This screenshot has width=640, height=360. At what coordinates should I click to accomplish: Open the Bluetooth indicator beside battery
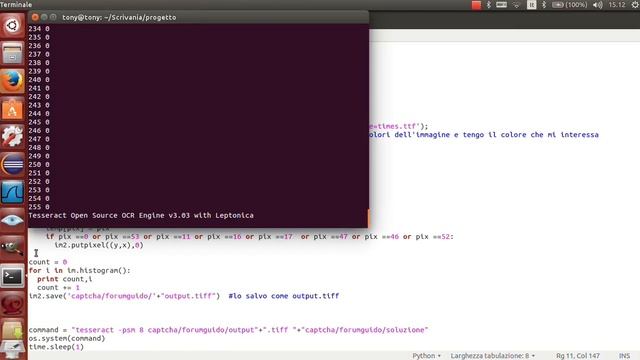(x=544, y=5)
